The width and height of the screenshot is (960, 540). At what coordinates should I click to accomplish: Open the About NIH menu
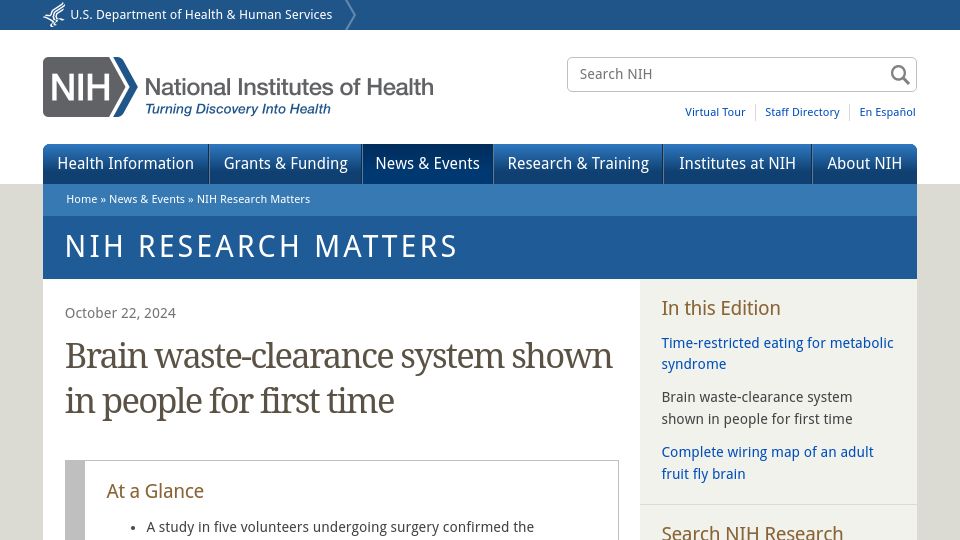click(x=864, y=164)
